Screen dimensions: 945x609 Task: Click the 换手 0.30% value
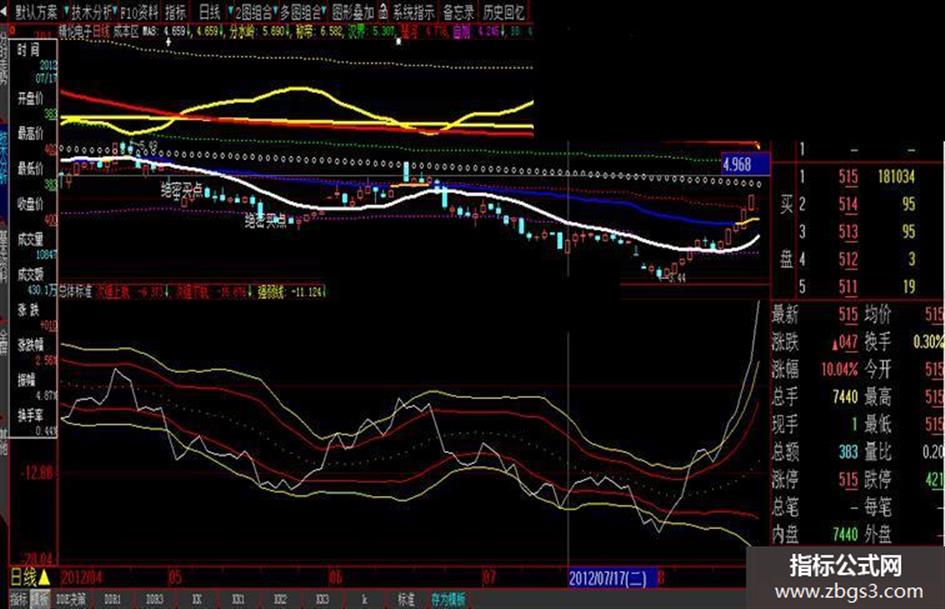[928, 342]
